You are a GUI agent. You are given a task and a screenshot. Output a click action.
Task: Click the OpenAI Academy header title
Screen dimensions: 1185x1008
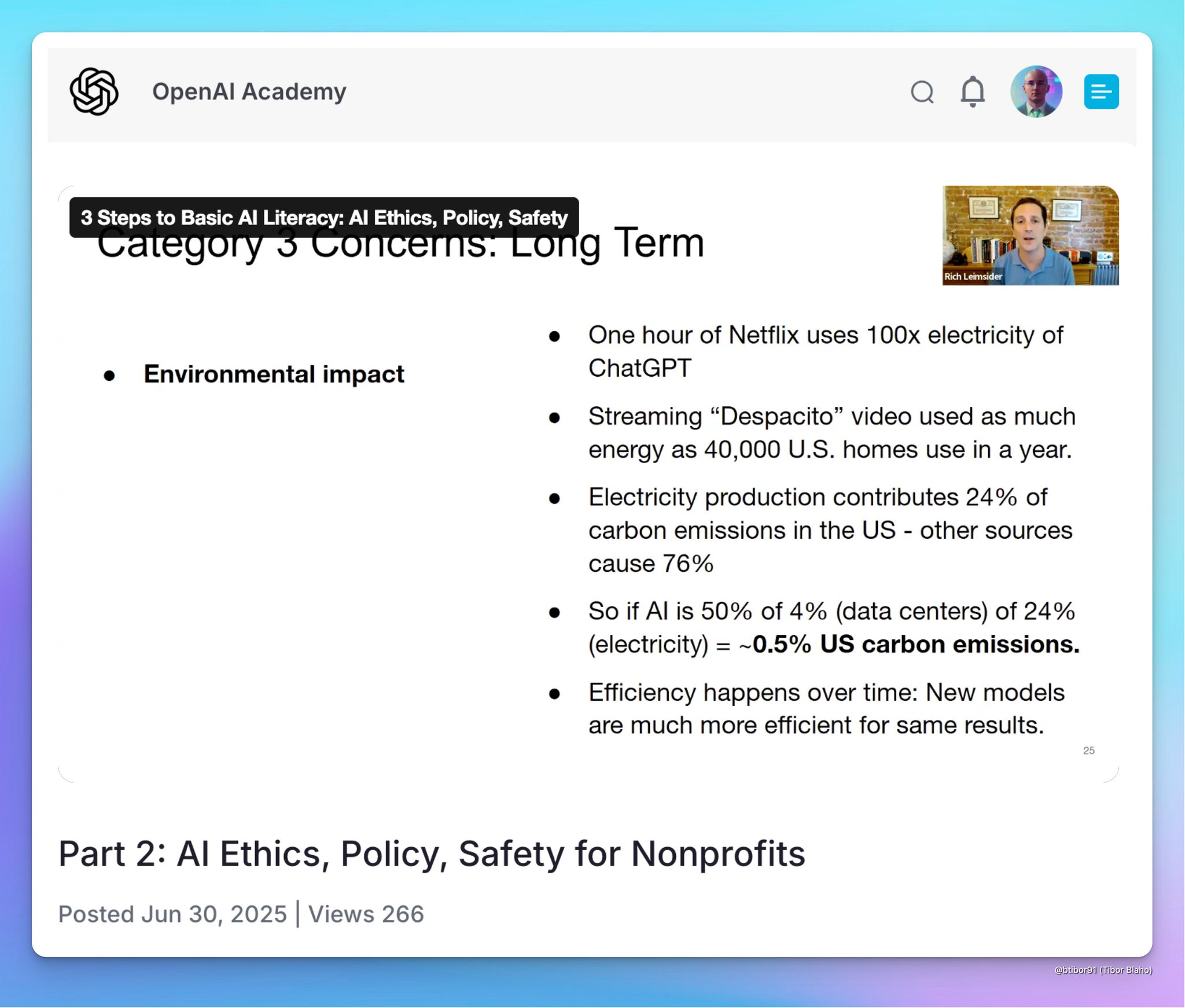pos(249,91)
